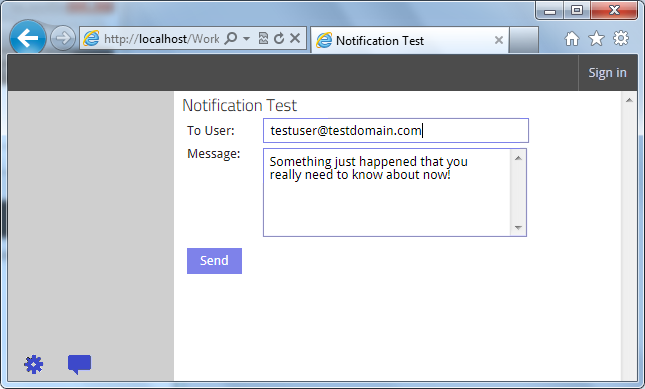
Task: Click the page scrollbar up arrow
Action: [x=629, y=100]
